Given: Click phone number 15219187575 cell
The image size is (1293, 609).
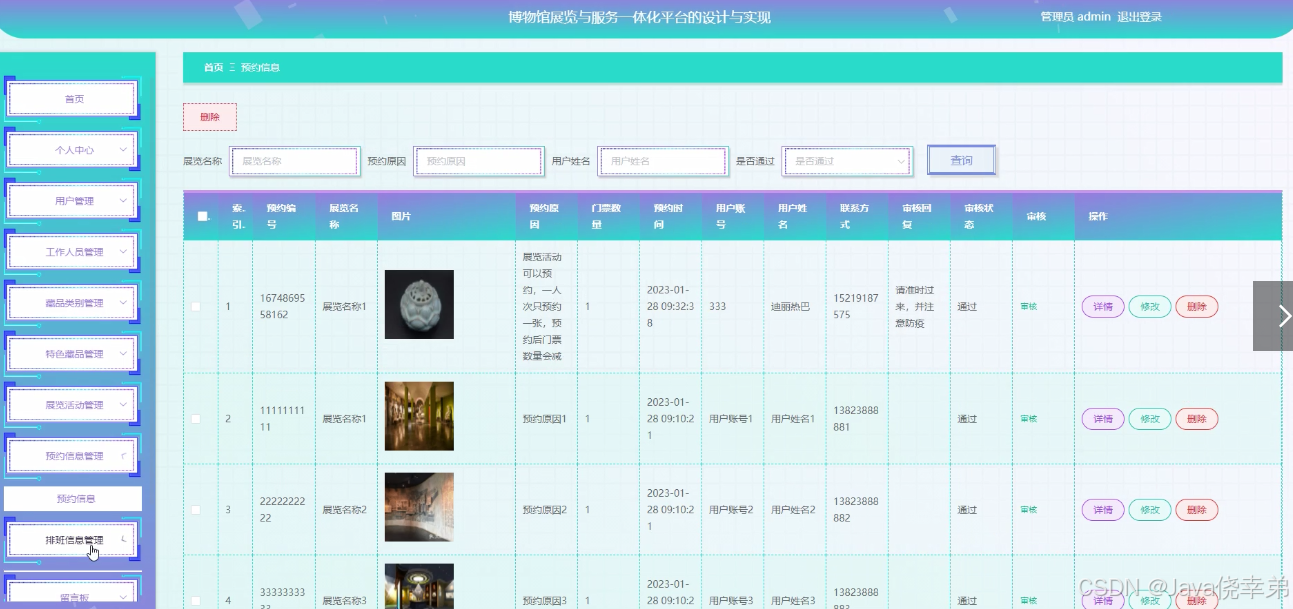Looking at the screenshot, I should tap(858, 306).
